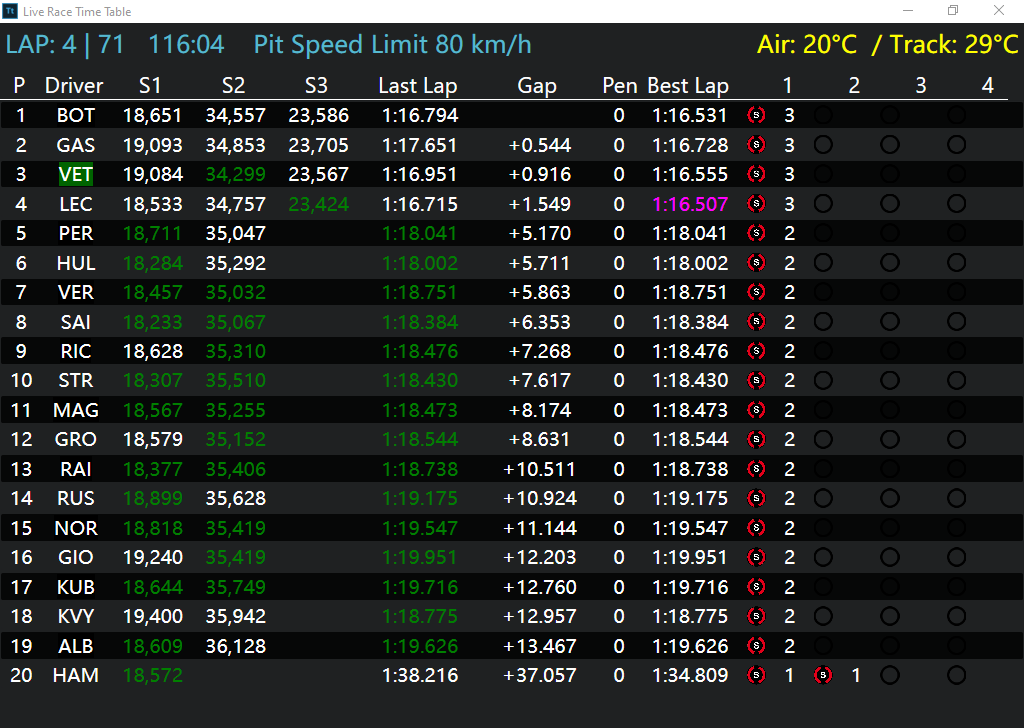Click HAM's empty stint 4 circle
Screen dimensions: 1024x728
[x=956, y=675]
